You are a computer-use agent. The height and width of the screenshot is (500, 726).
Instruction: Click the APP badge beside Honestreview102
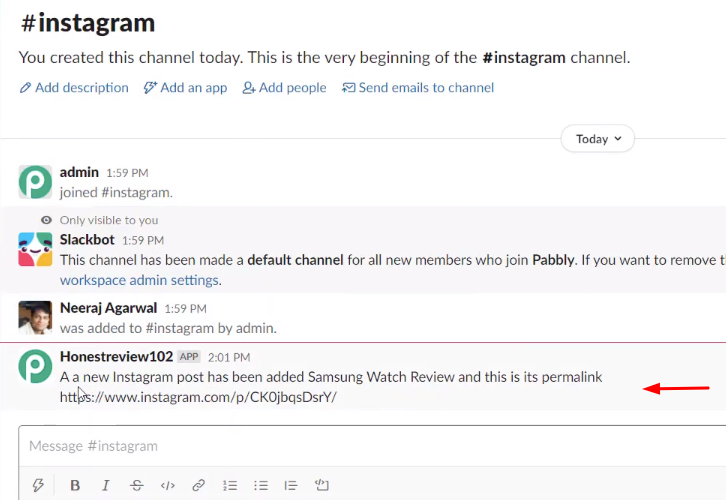(x=189, y=357)
